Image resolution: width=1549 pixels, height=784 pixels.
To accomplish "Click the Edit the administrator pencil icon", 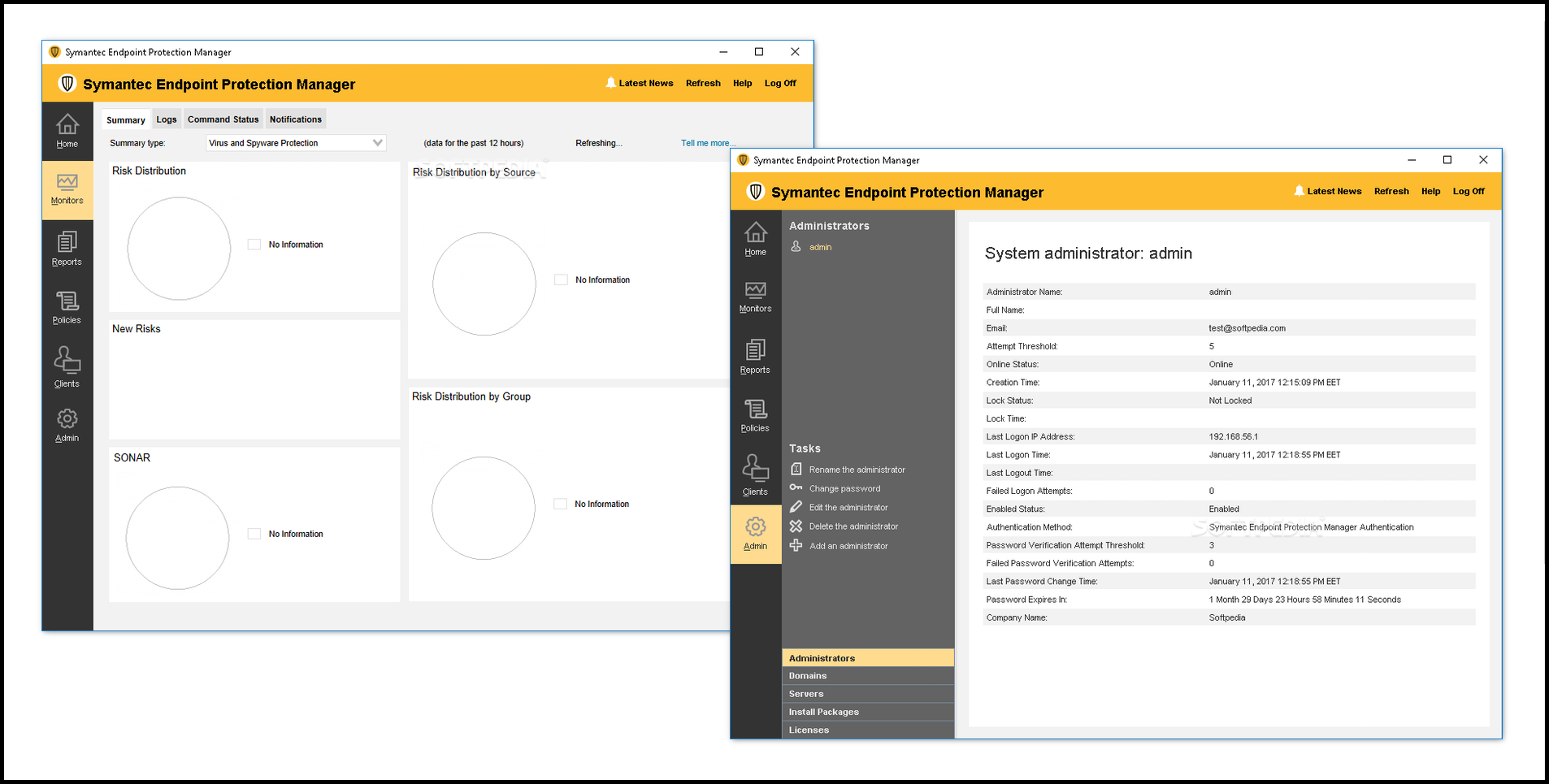I will coord(796,507).
